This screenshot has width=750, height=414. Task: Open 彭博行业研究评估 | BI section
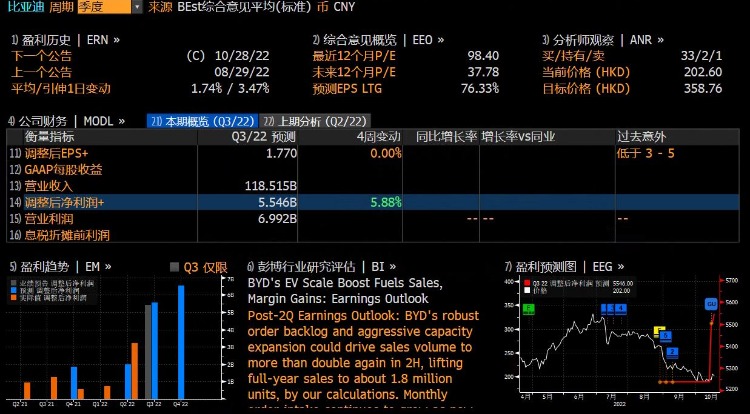click(321, 267)
